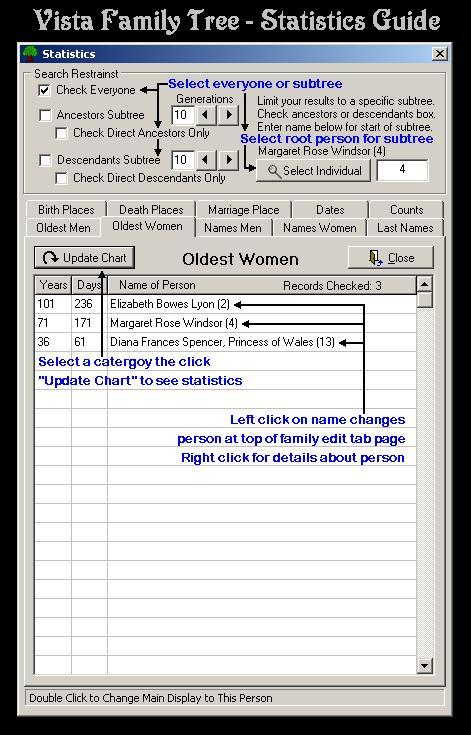Click the 236 days cell
Image resolution: width=471 pixels, height=735 pixels.
point(89,304)
